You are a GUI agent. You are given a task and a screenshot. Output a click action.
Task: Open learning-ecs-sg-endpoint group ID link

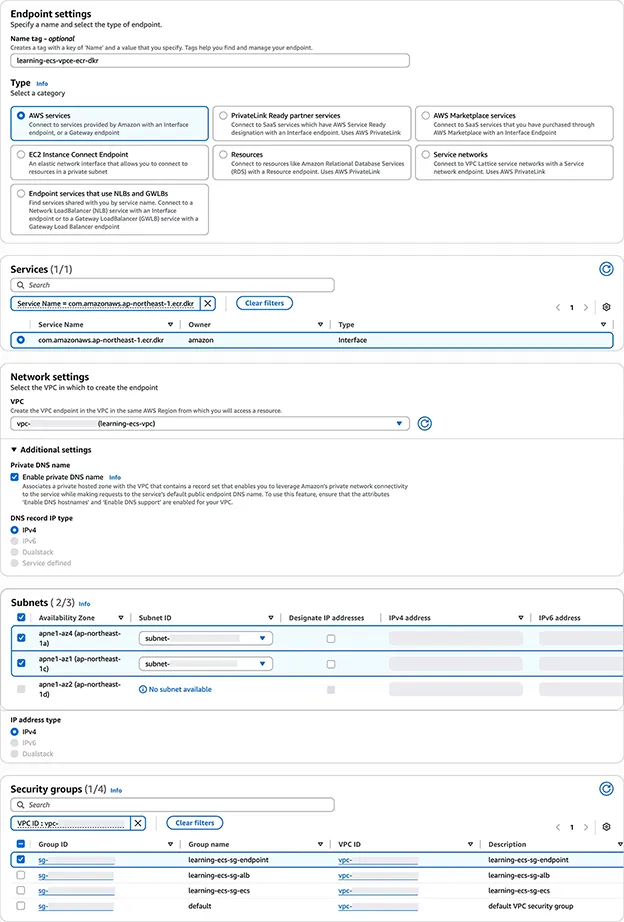(76, 860)
